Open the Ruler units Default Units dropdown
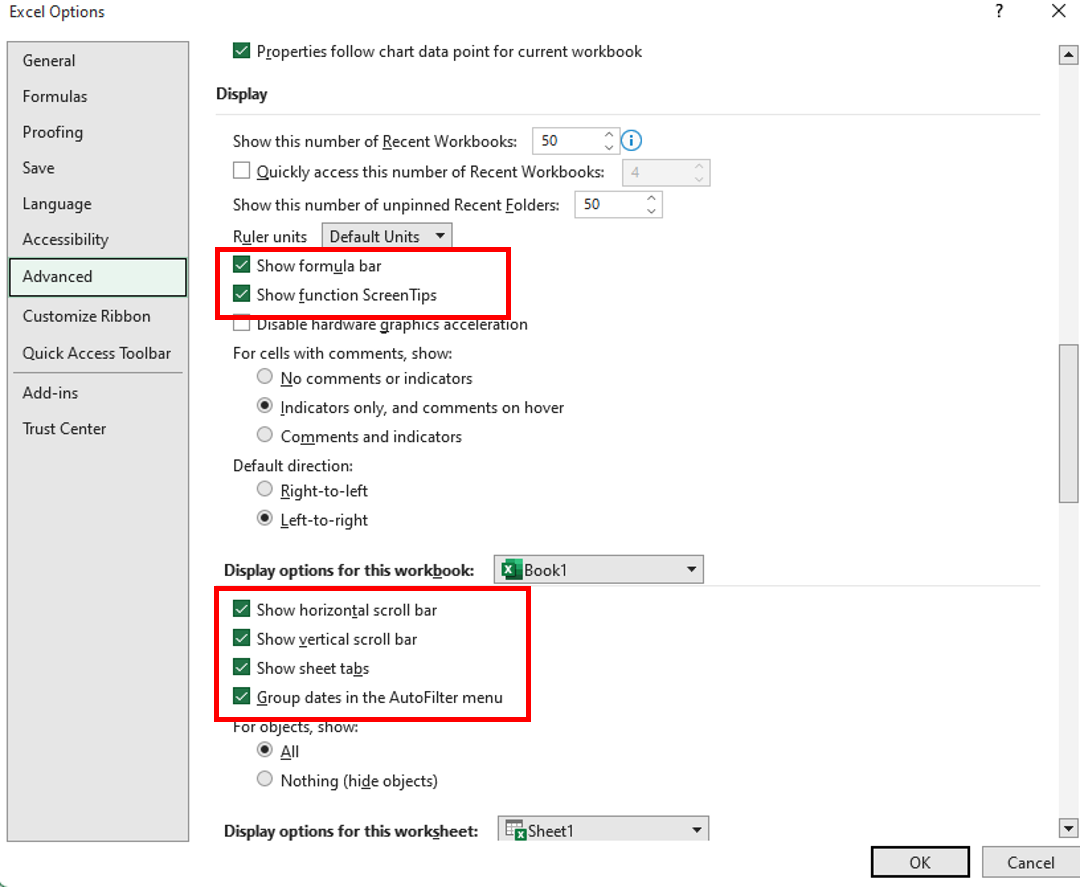Viewport: 1080px width, 888px height. pyautogui.click(x=387, y=236)
